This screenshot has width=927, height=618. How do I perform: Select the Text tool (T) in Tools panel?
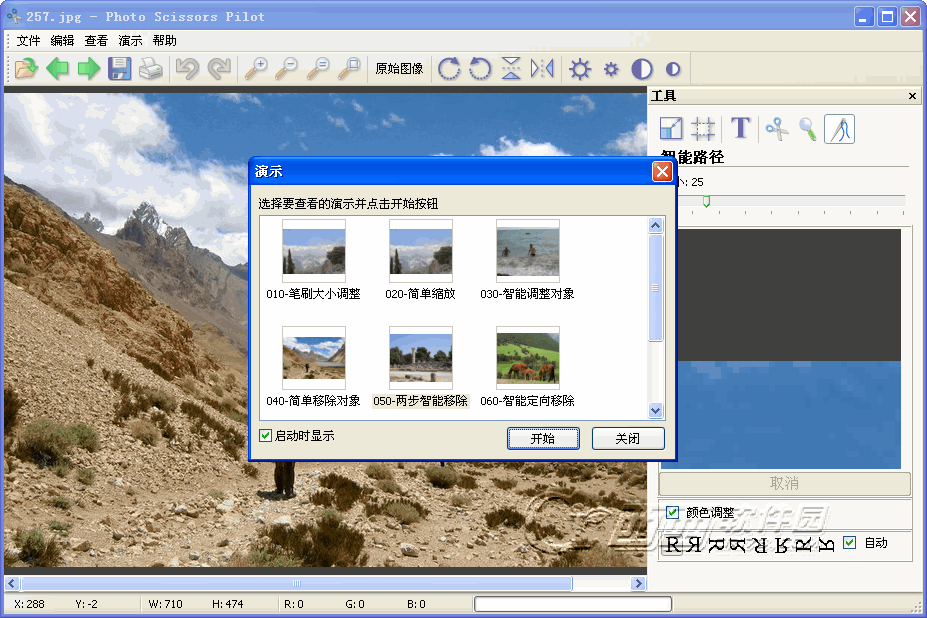740,128
